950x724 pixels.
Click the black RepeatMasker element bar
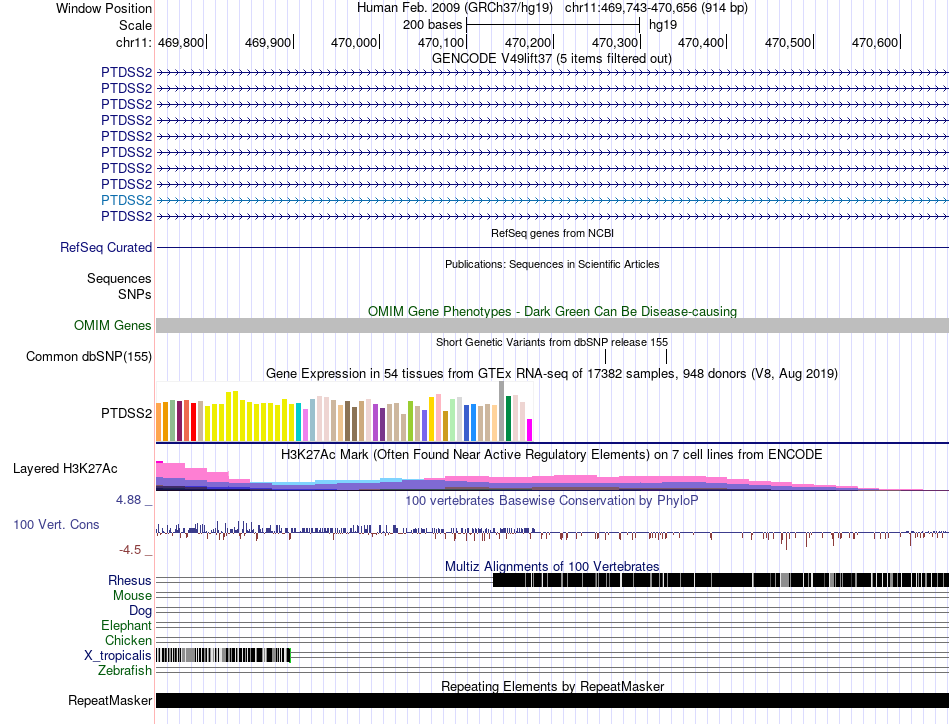(553, 701)
